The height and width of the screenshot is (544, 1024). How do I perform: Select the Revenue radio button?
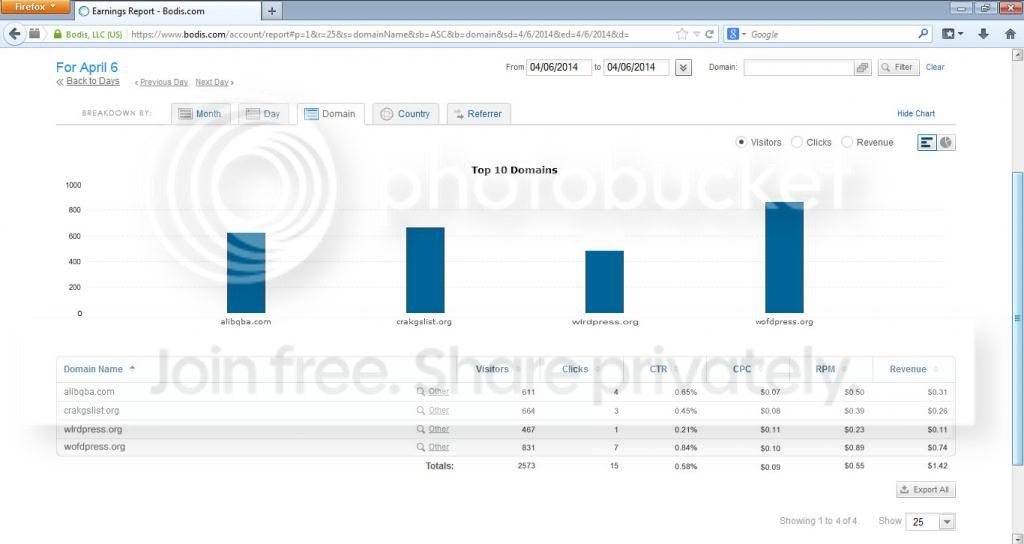point(847,142)
